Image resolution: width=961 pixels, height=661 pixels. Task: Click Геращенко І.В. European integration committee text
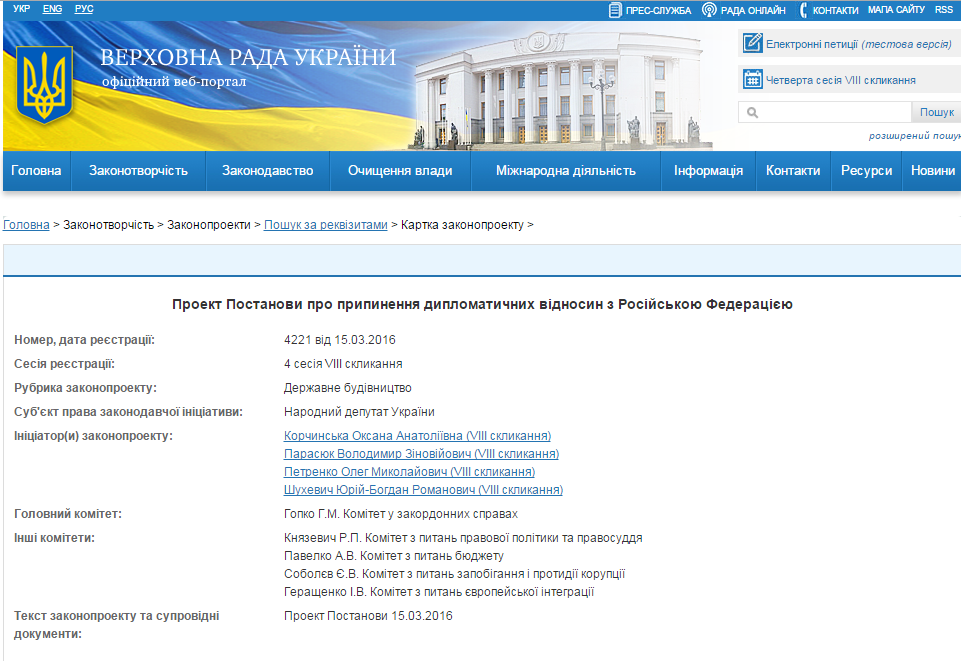[x=439, y=592]
